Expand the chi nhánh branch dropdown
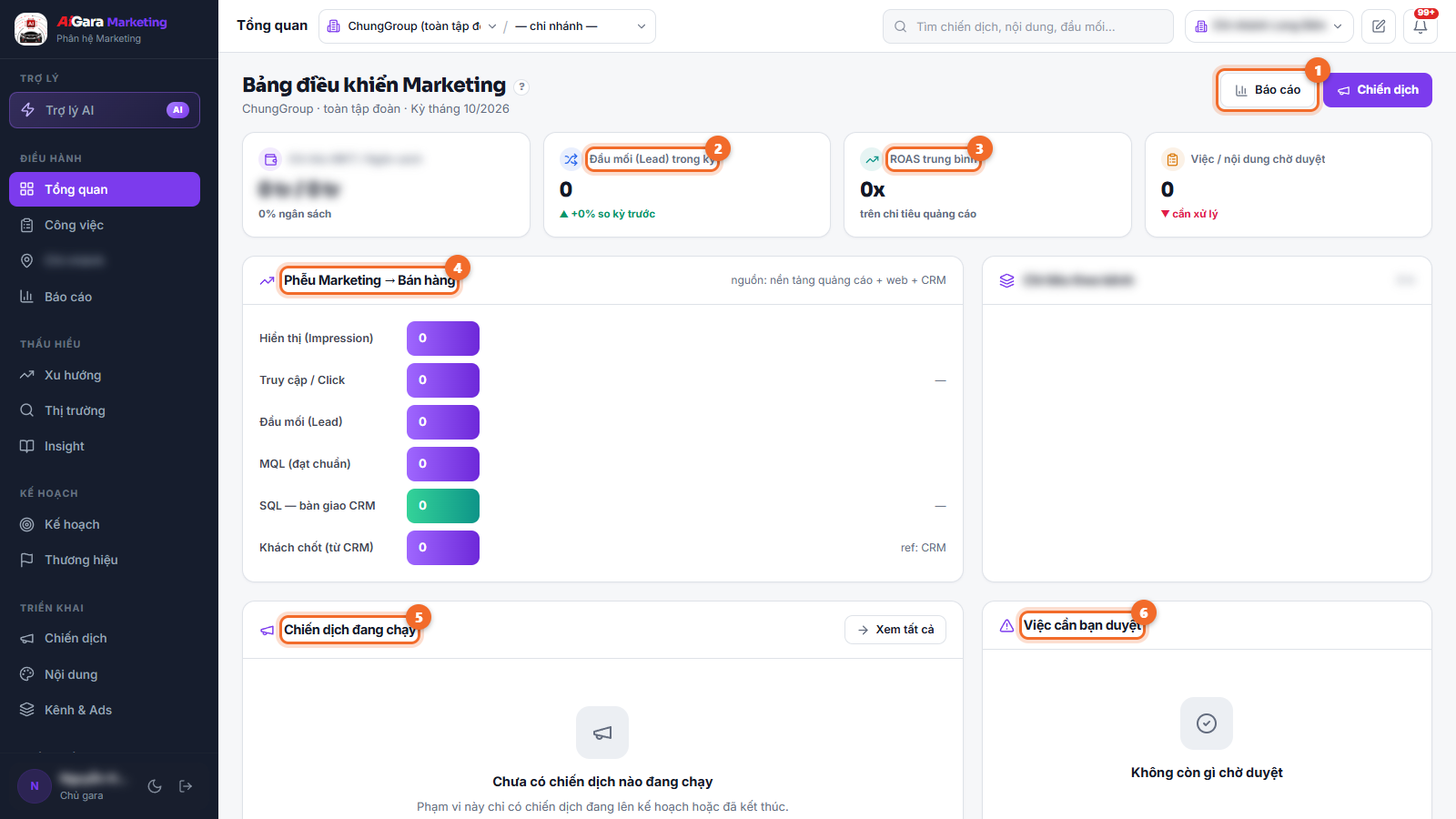Image resolution: width=1456 pixels, height=819 pixels. (581, 26)
